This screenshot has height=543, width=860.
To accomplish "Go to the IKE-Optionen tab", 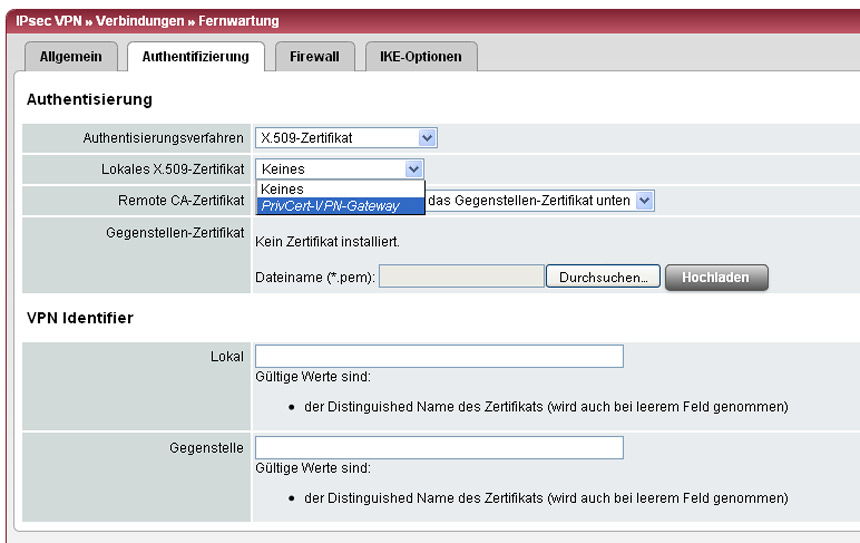I will coord(420,57).
